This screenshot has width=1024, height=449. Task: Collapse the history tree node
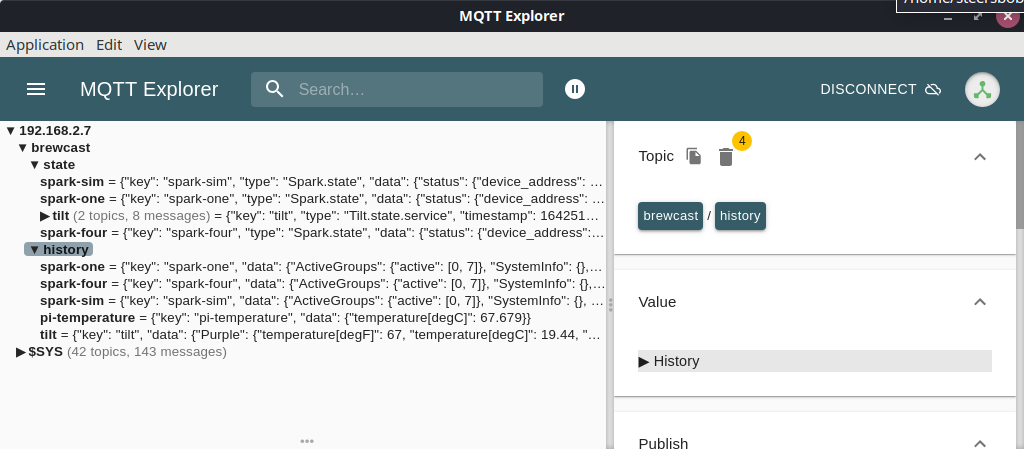[35, 249]
